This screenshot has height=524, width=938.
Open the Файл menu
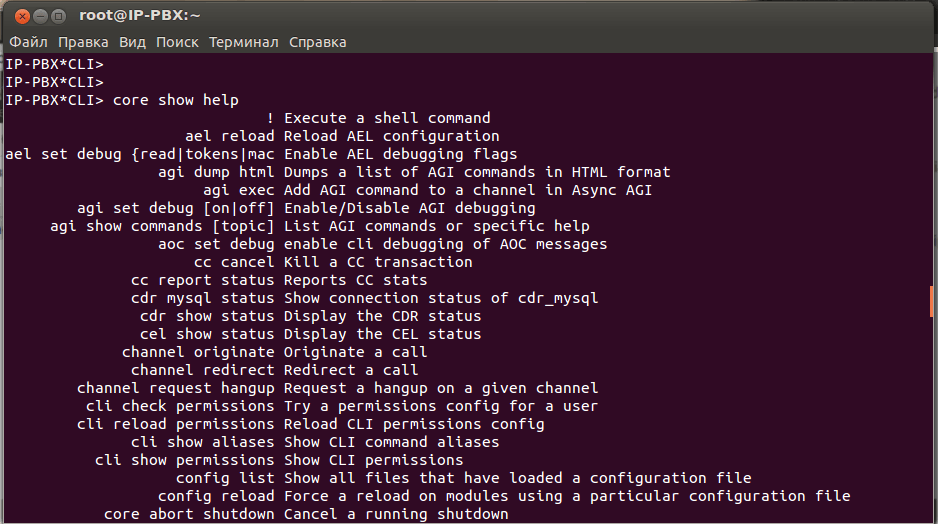click(29, 42)
